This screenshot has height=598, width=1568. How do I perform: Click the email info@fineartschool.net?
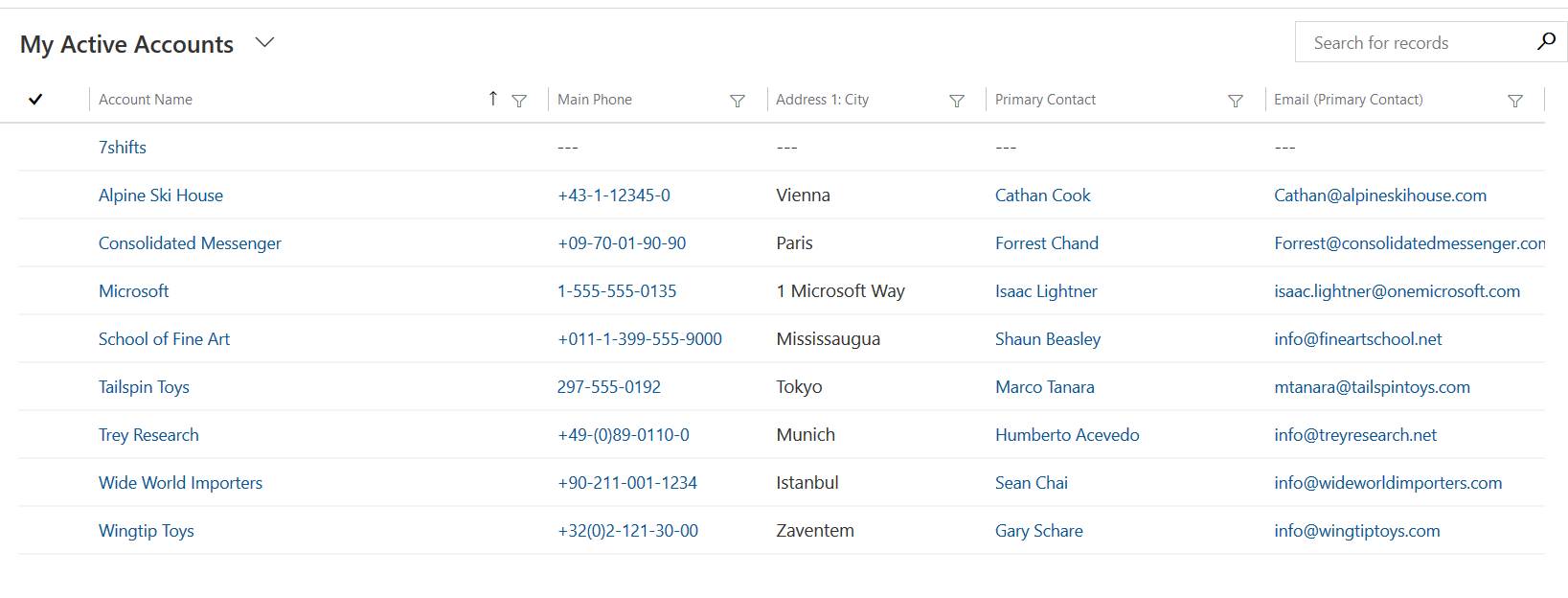point(1357,339)
